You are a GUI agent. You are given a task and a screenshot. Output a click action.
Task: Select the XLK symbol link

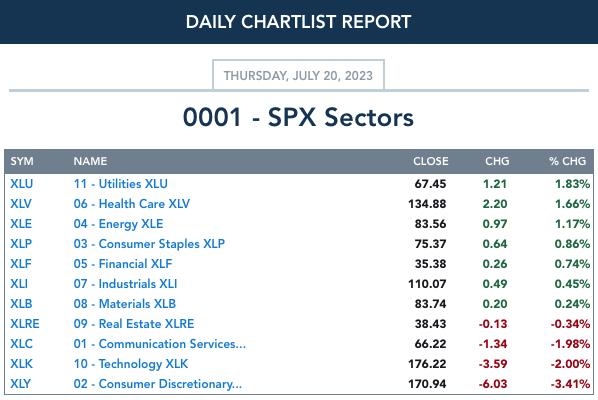point(21,364)
